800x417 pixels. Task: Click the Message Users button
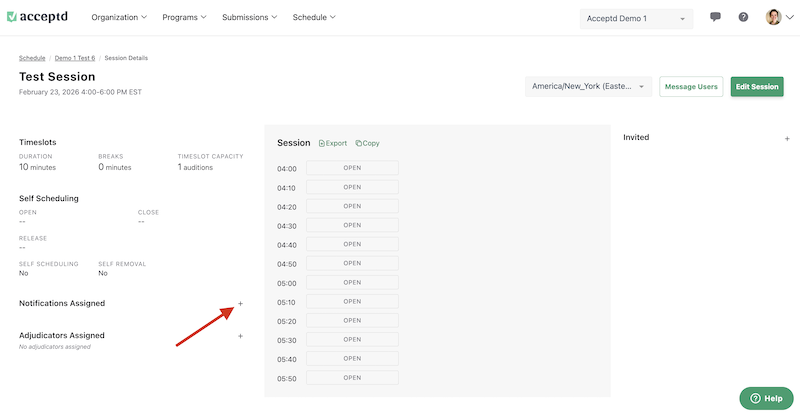[x=691, y=87]
